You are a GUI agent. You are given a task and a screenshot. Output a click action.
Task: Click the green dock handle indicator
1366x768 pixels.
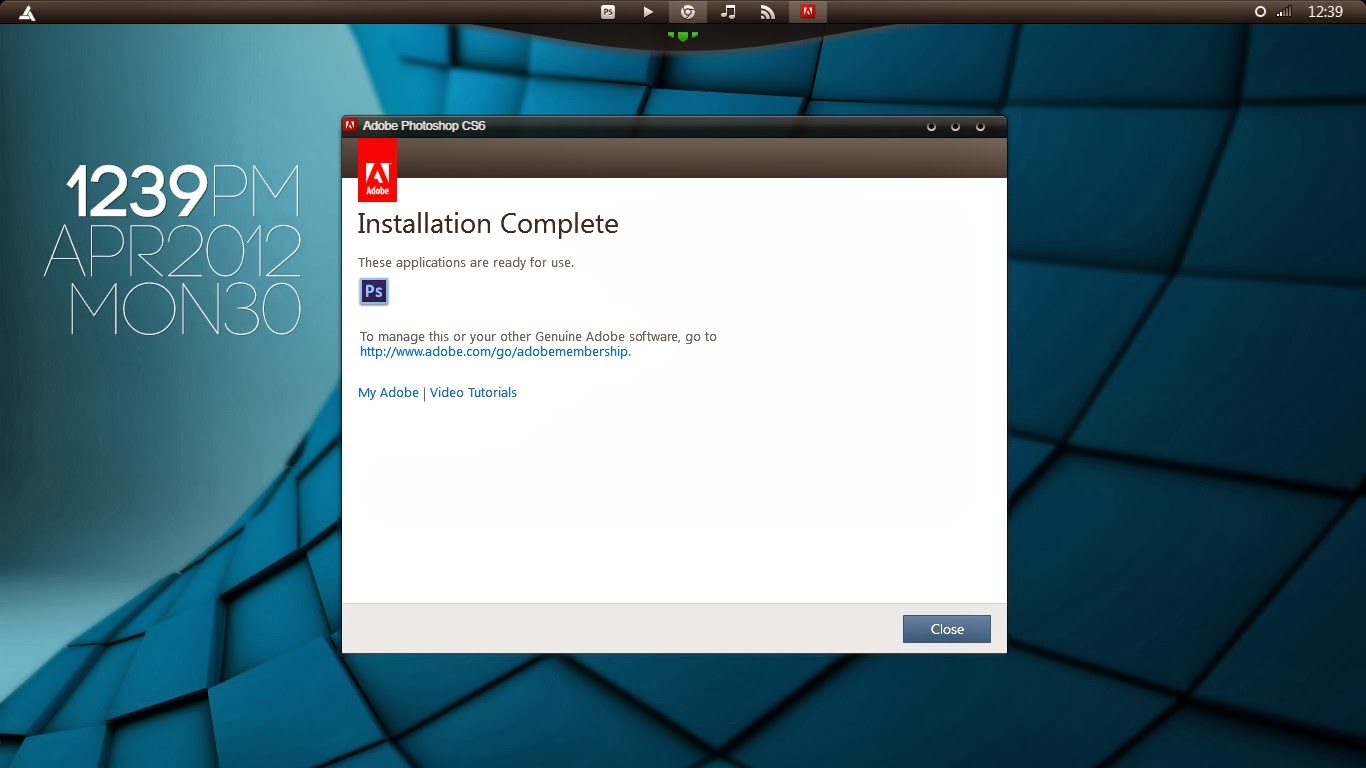tap(683, 36)
